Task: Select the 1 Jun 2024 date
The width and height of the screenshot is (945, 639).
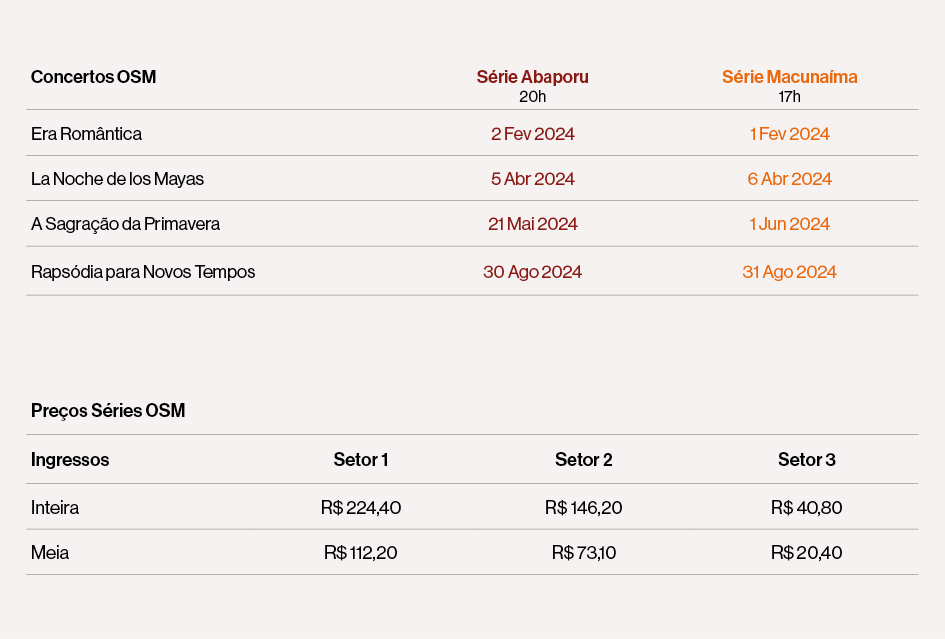Action: coord(790,224)
